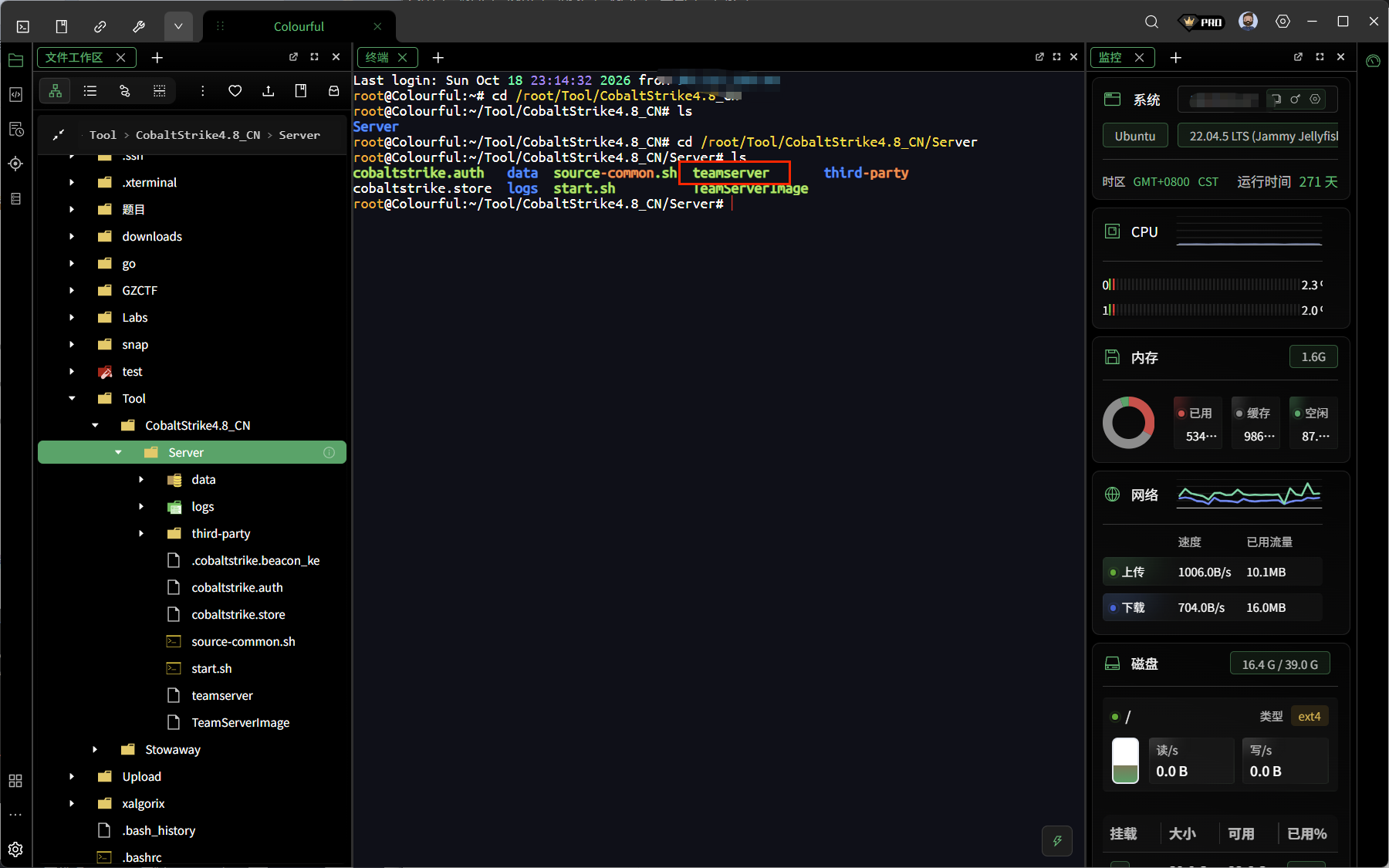This screenshot has height=868, width=1389.
Task: Switch to the 终端 tab
Action: (377, 58)
